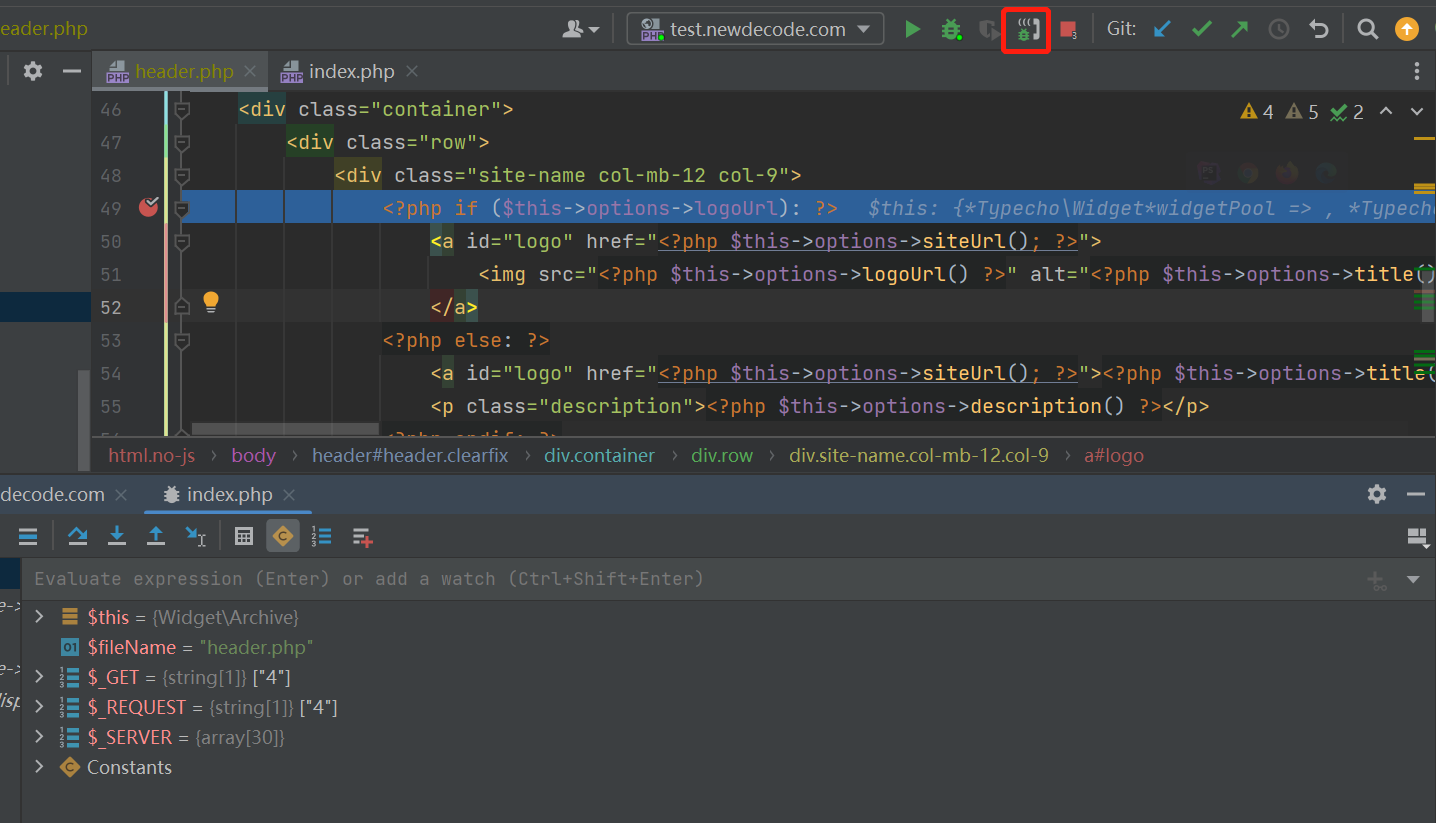Expand the $_SERVER array node
Image resolution: width=1436 pixels, height=823 pixels.
point(39,737)
